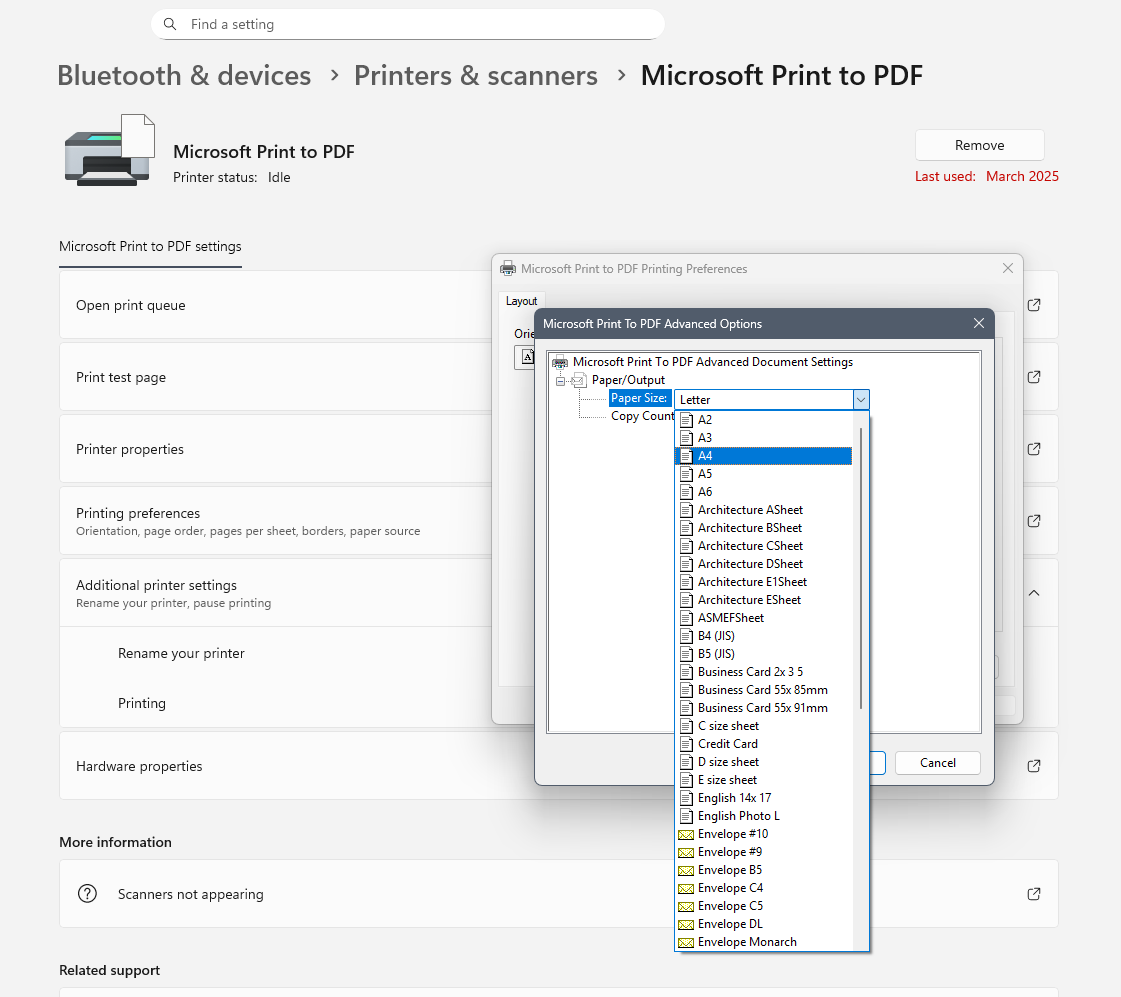The height and width of the screenshot is (997, 1121).
Task: Open the Paper Size dropdown arrow
Action: 860,399
